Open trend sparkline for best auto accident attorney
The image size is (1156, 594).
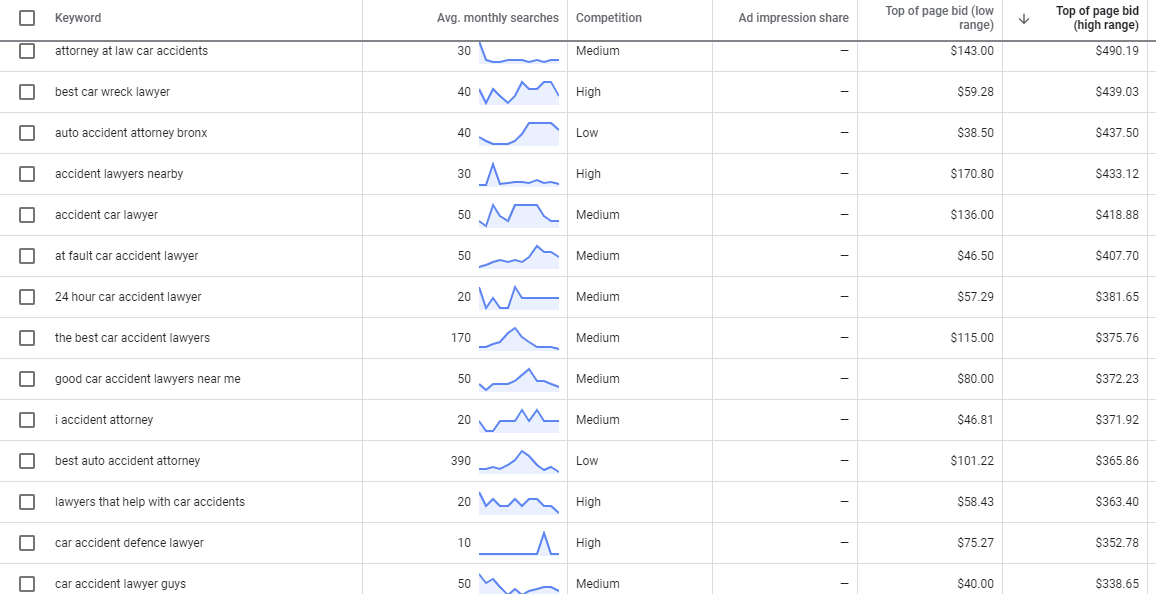pos(519,461)
